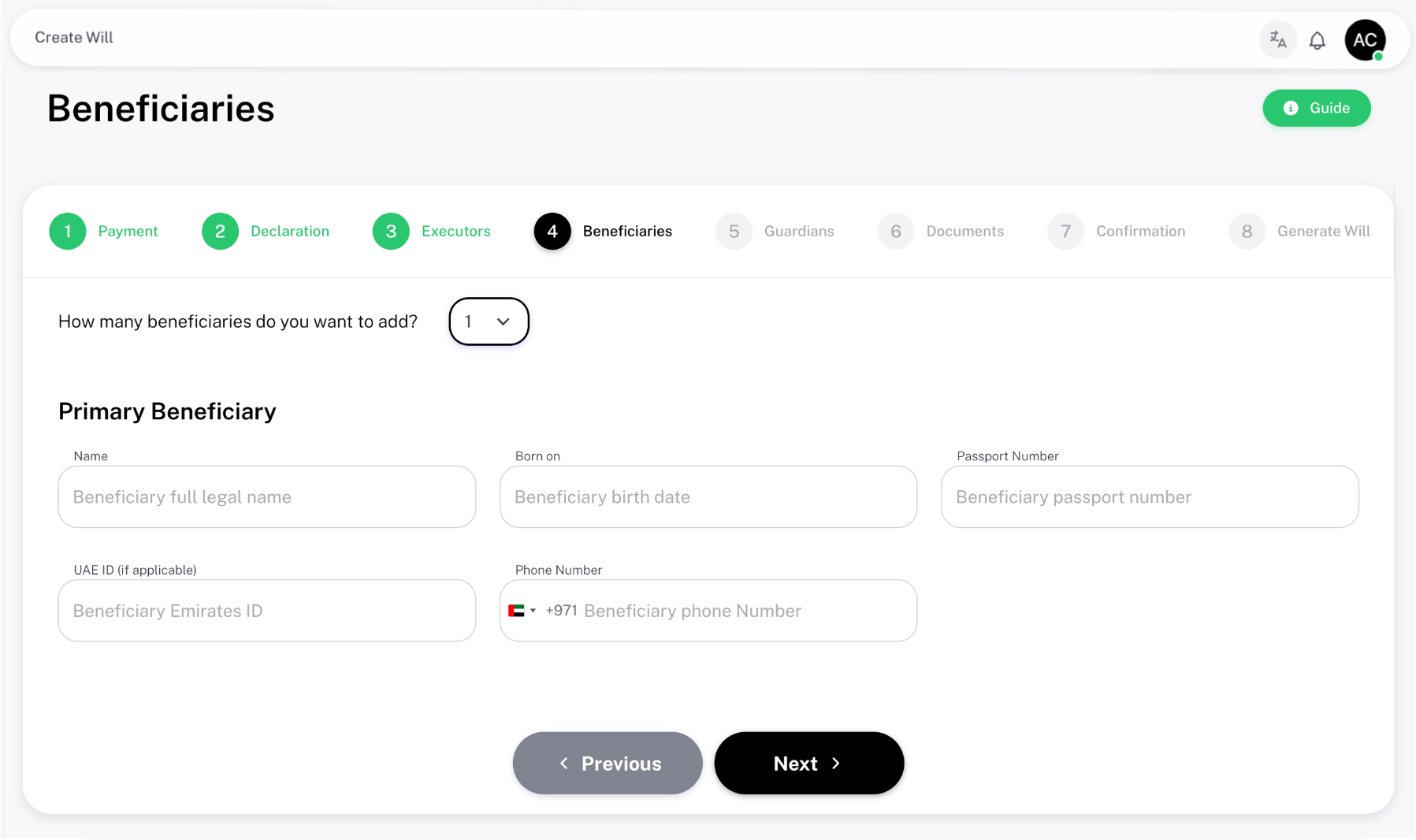The width and height of the screenshot is (1416, 840).
Task: Go to the Documents step tab
Action: pyautogui.click(x=941, y=232)
